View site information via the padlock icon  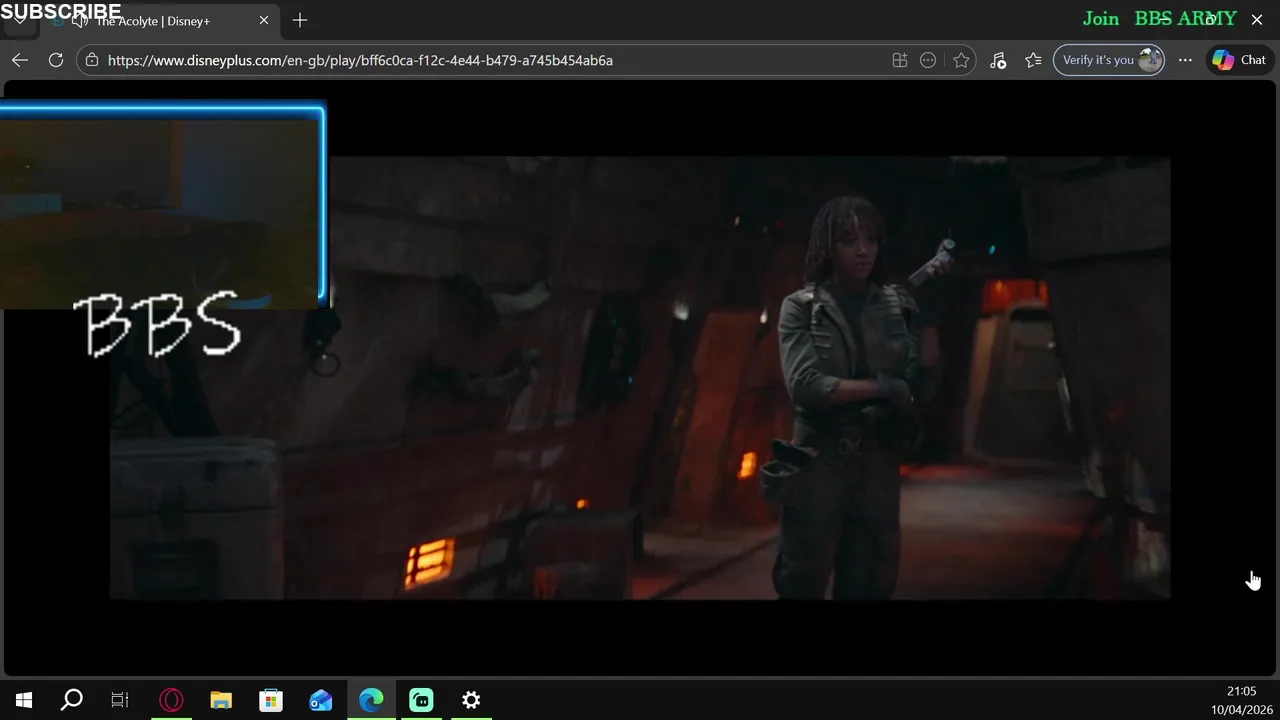click(92, 60)
